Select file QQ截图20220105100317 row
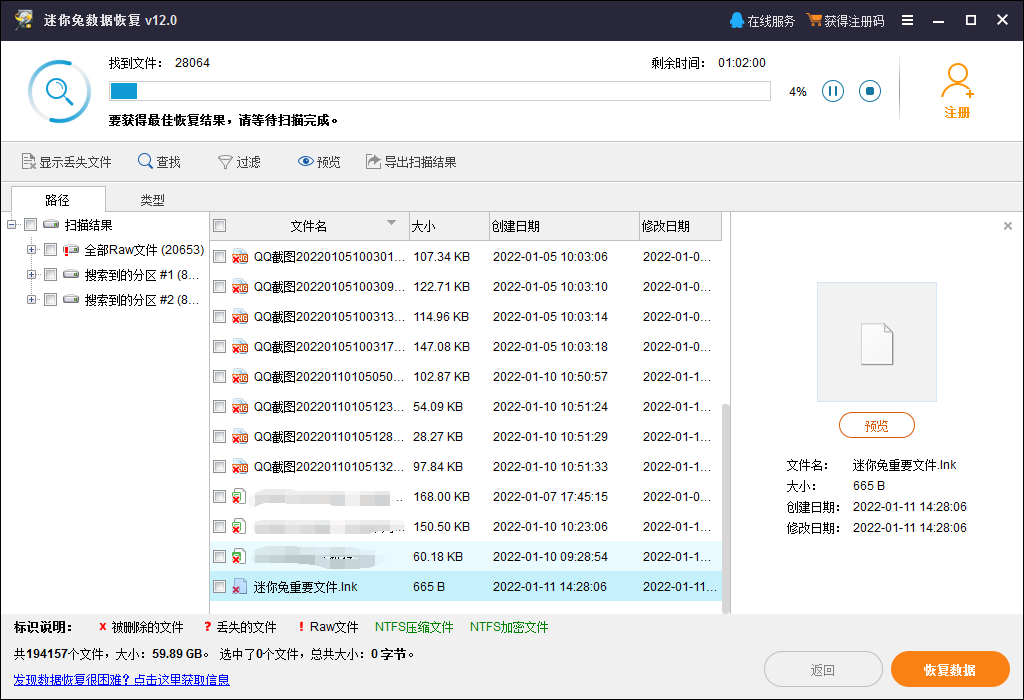1024x700 pixels. pyautogui.click(x=466, y=347)
